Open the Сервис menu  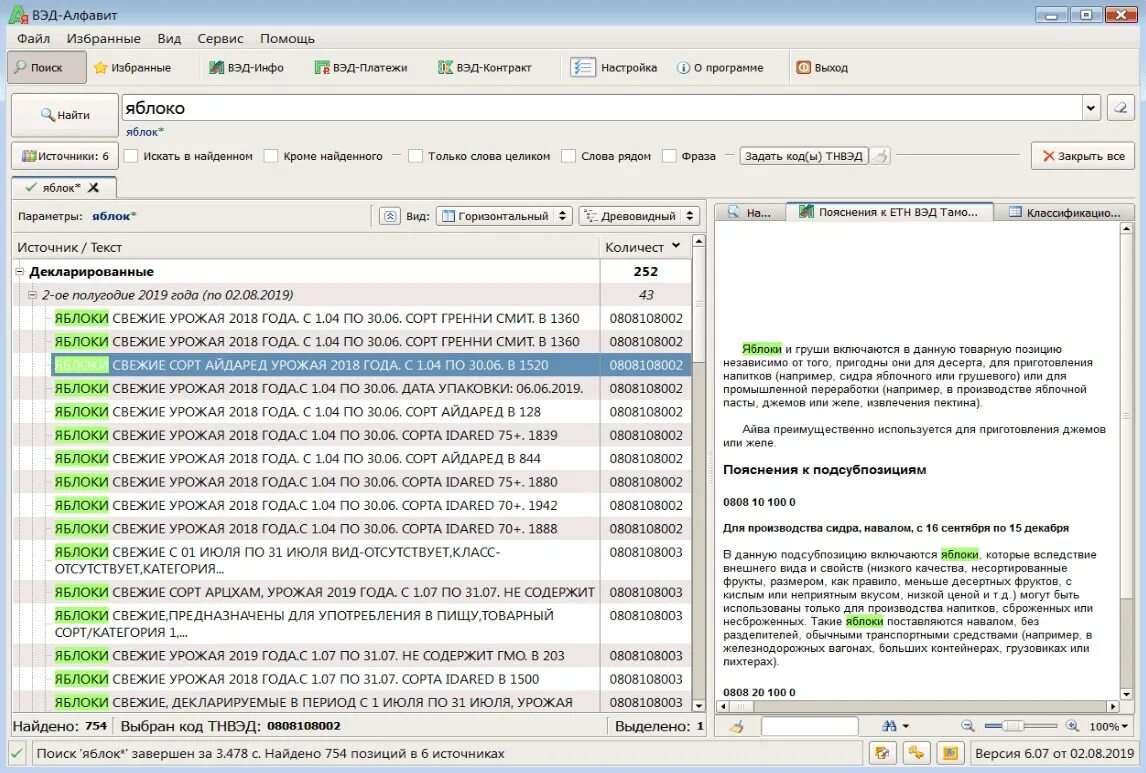pyautogui.click(x=220, y=39)
